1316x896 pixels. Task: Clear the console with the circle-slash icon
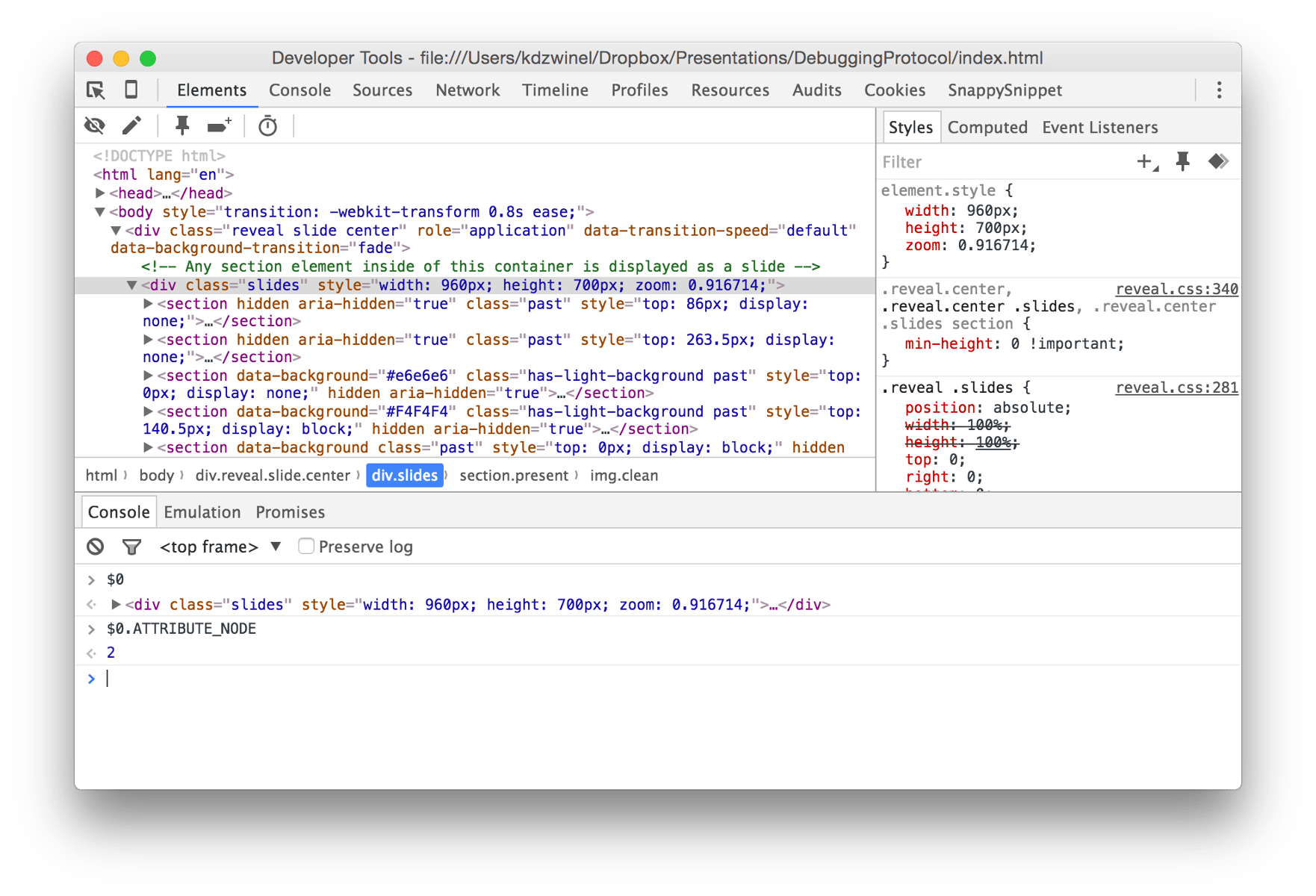[96, 547]
